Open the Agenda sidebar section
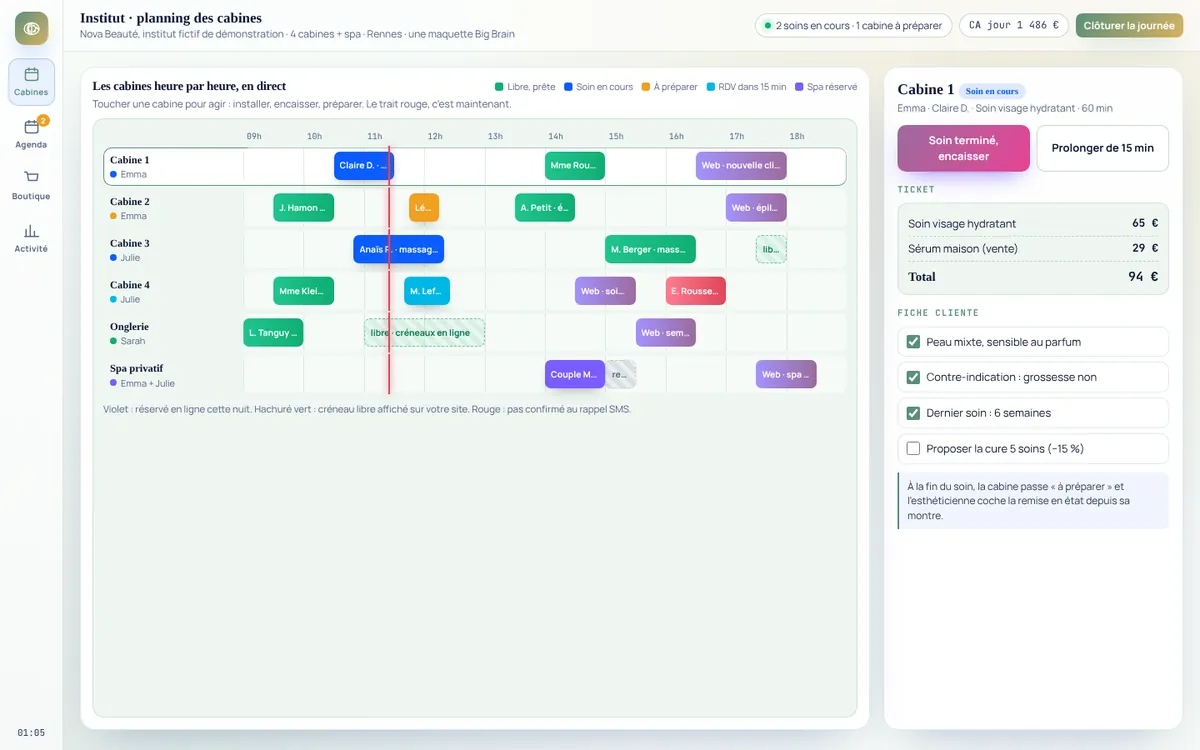 coord(31,133)
